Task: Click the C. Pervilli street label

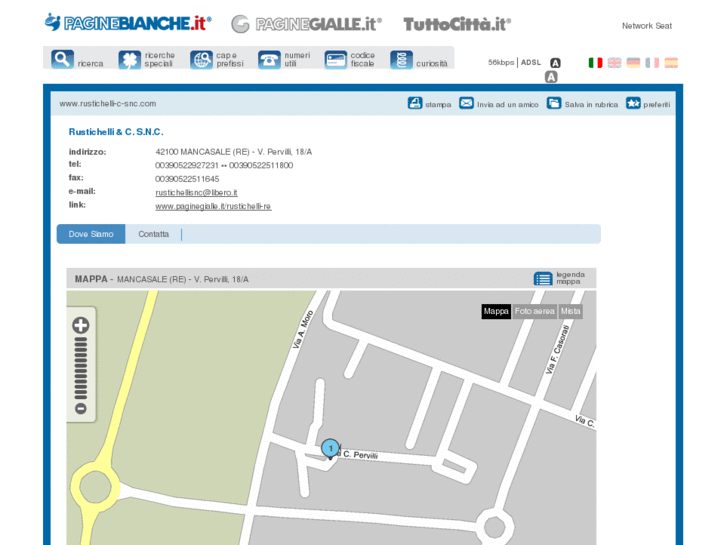Action: (361, 455)
